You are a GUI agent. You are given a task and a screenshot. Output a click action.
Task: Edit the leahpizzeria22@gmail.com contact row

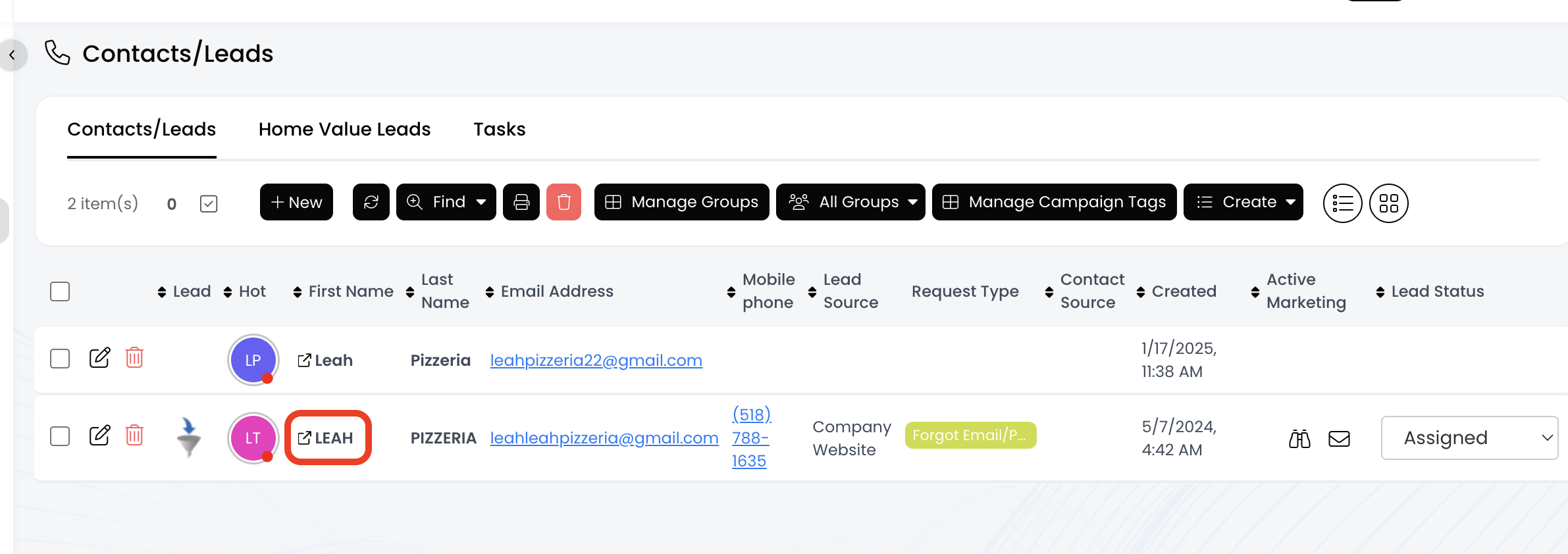(99, 358)
